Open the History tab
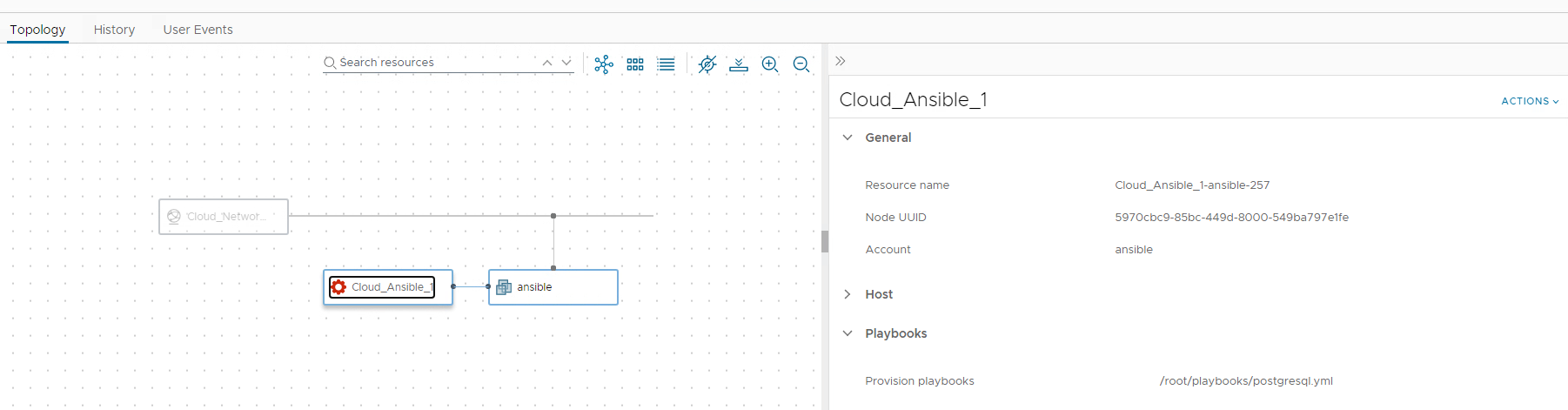Image resolution: width=1568 pixels, height=410 pixels. click(x=114, y=30)
